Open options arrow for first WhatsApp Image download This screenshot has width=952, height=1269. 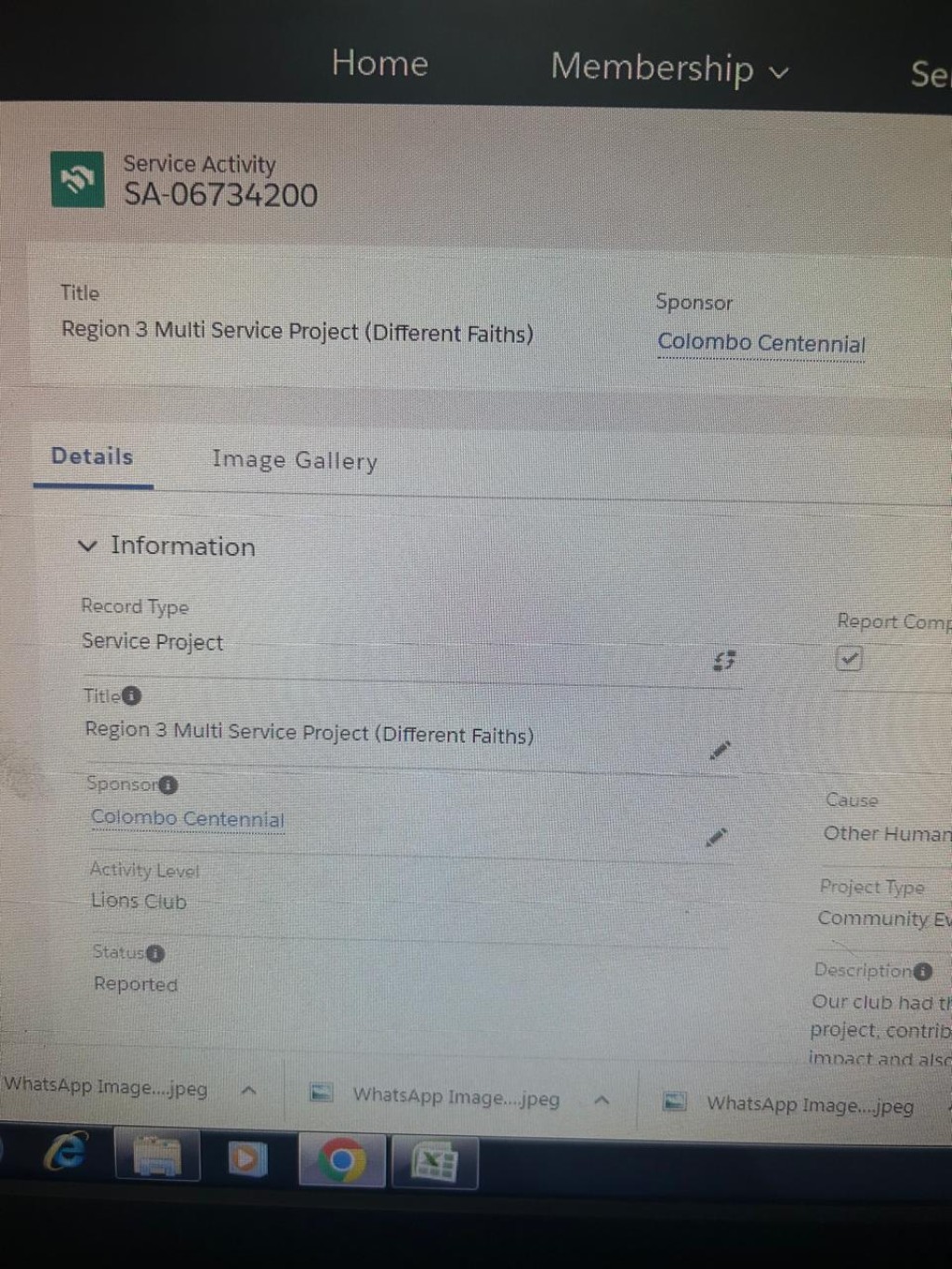(248, 1091)
